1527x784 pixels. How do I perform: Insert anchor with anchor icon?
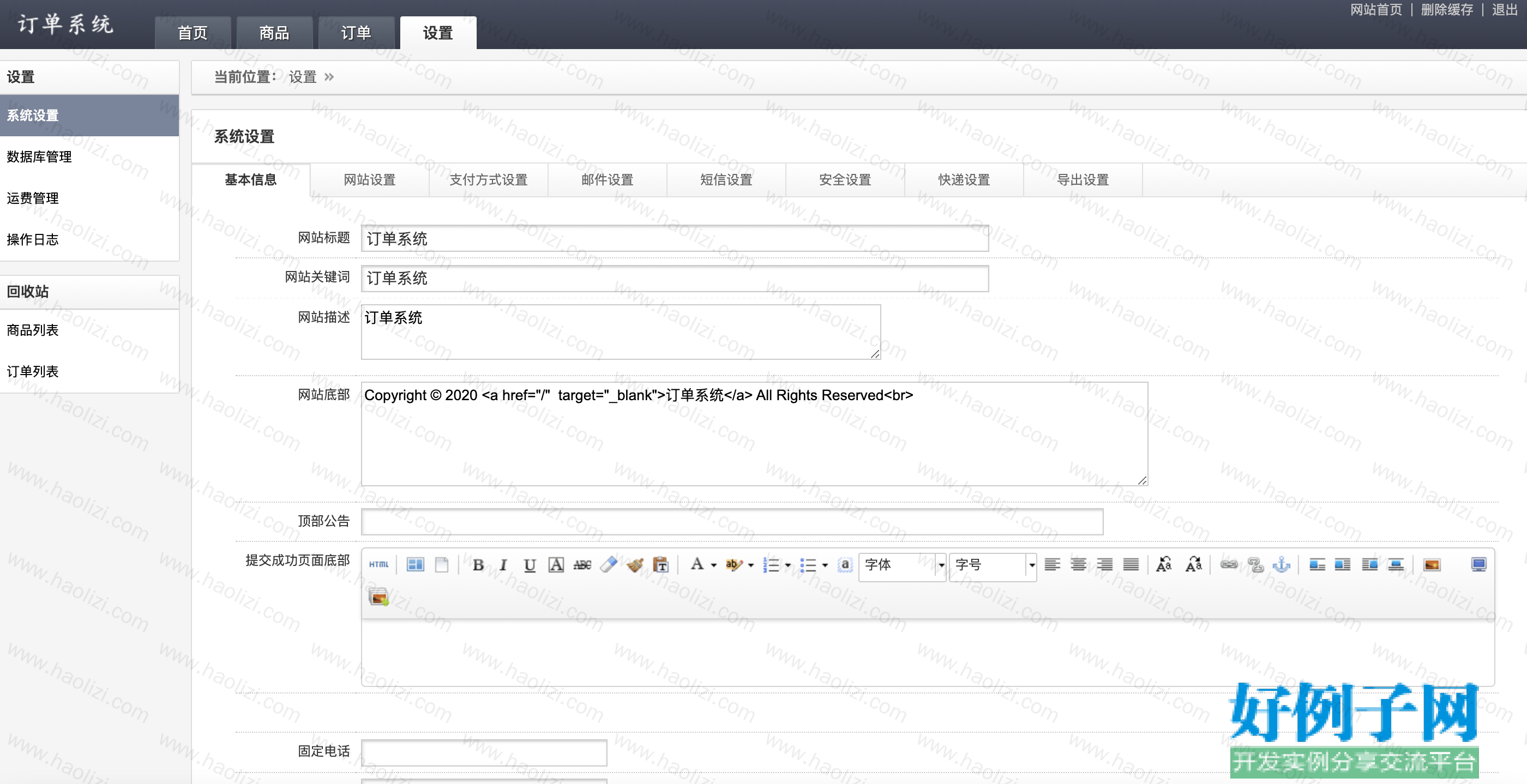[x=1282, y=565]
